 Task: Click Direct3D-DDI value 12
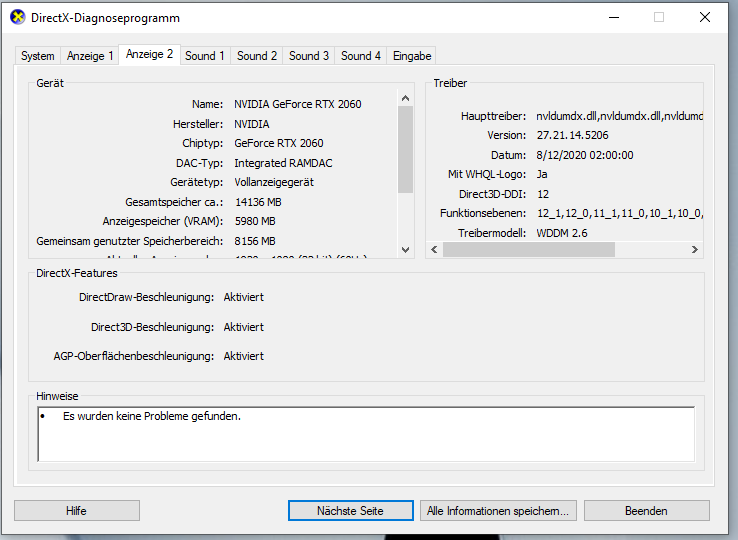[x=543, y=194]
